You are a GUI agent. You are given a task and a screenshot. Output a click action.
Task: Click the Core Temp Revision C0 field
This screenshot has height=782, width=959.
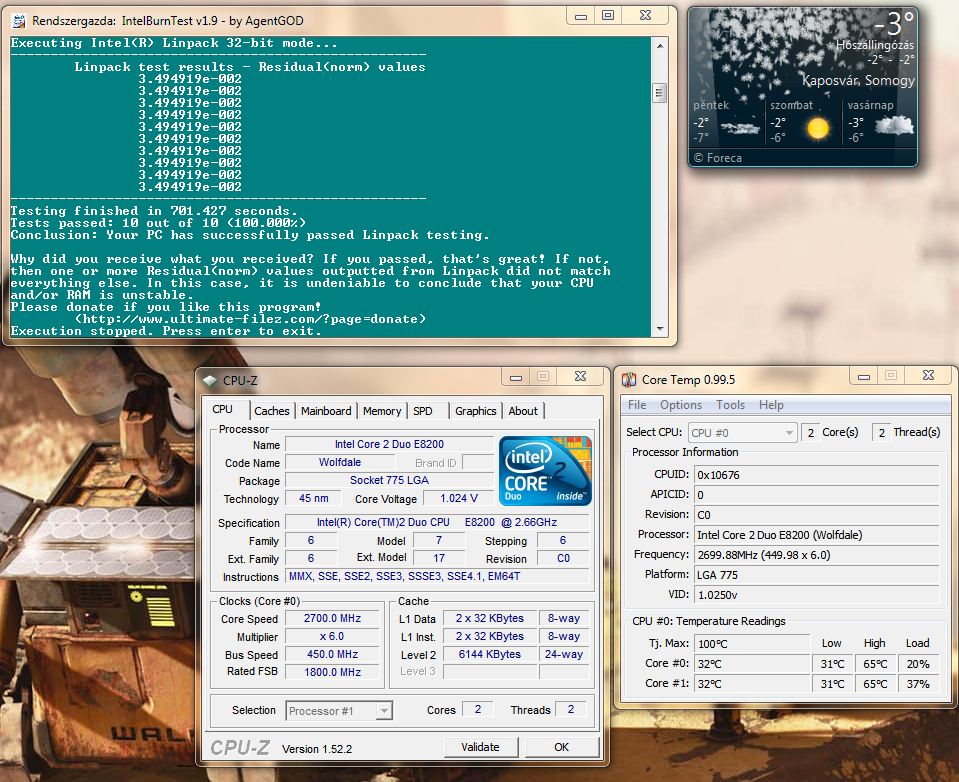tap(816, 515)
